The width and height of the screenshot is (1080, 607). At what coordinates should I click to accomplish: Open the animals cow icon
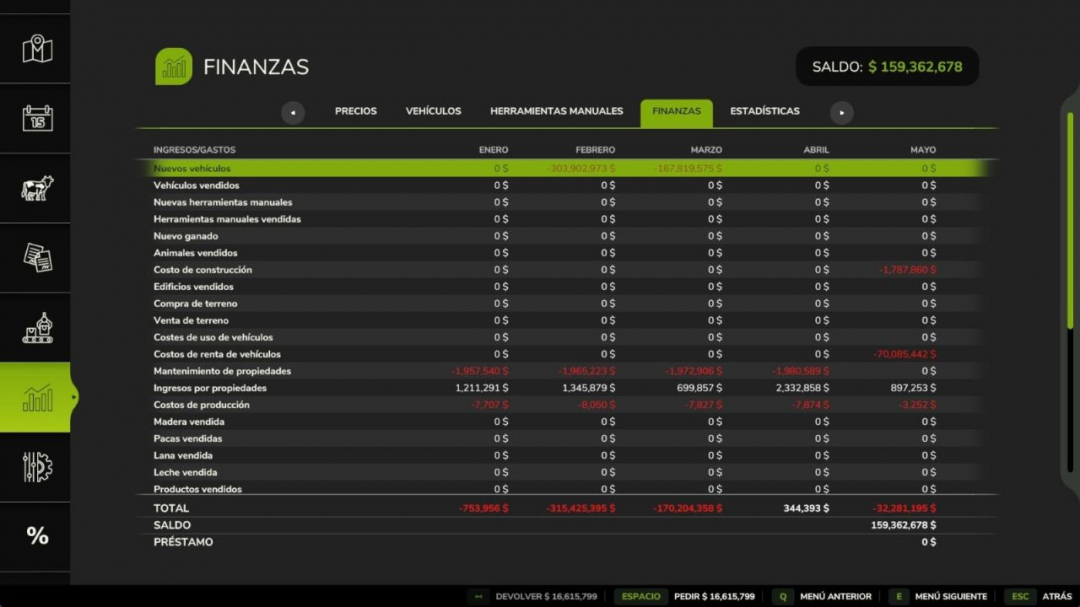37,188
